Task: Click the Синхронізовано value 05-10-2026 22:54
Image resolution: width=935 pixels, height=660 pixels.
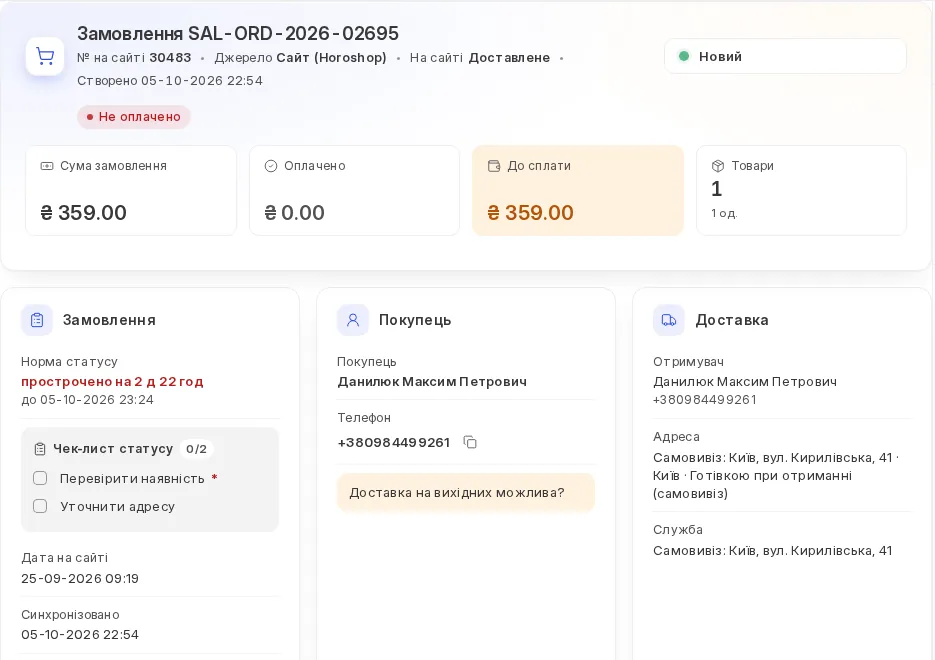Action: tap(80, 634)
